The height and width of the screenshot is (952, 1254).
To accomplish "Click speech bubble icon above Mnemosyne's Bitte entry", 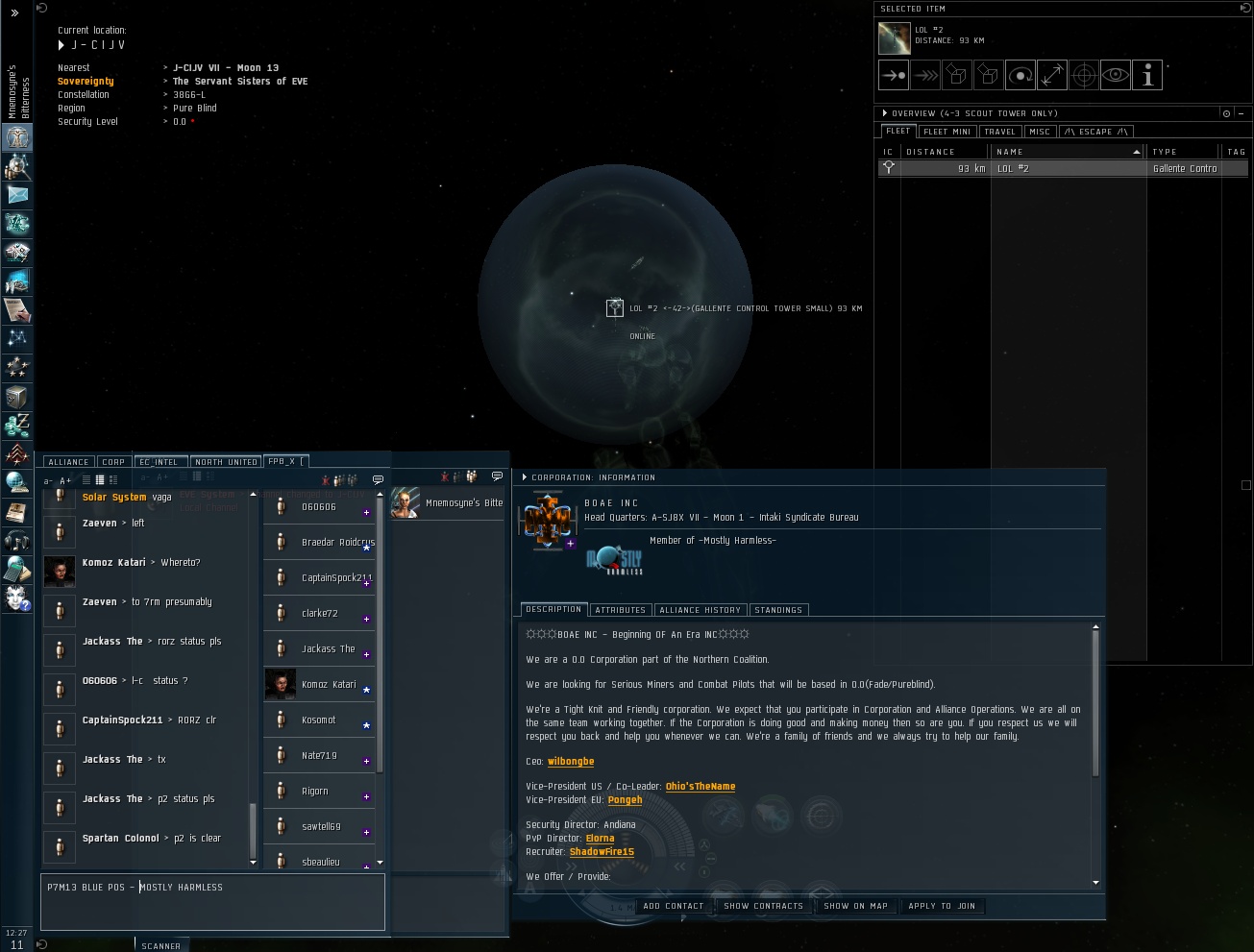I will point(497,476).
